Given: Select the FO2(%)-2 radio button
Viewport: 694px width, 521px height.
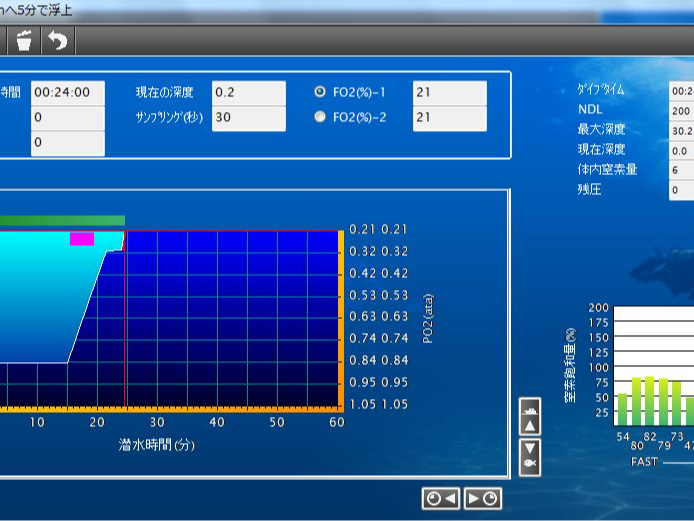Looking at the screenshot, I should click(x=320, y=117).
